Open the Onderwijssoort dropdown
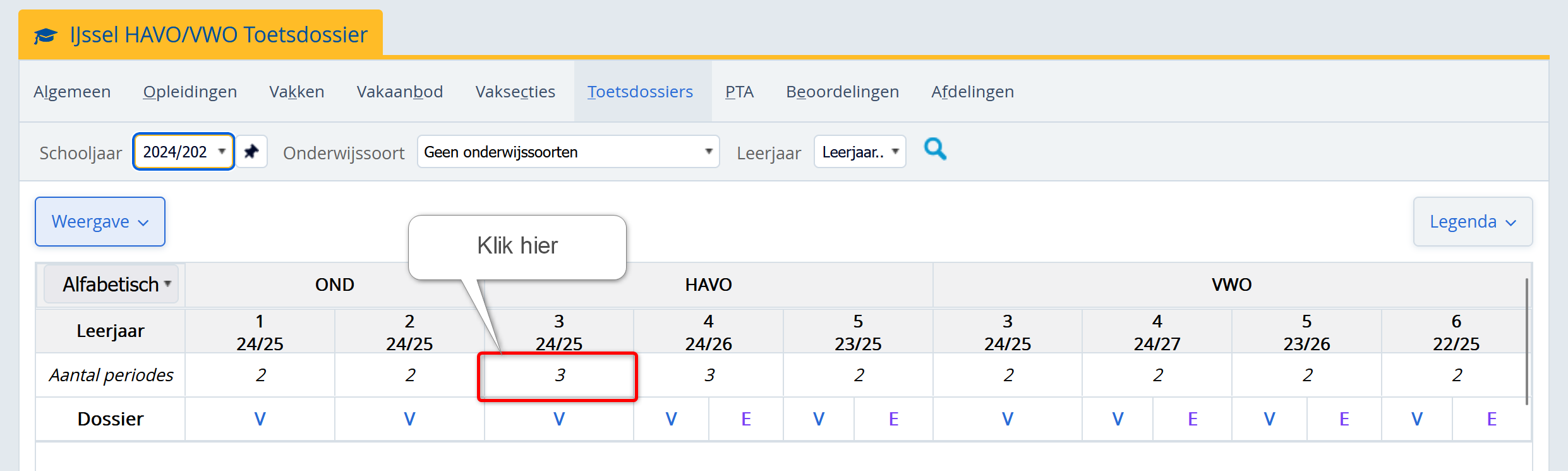Screen dimensions: 1568x471 pos(567,152)
